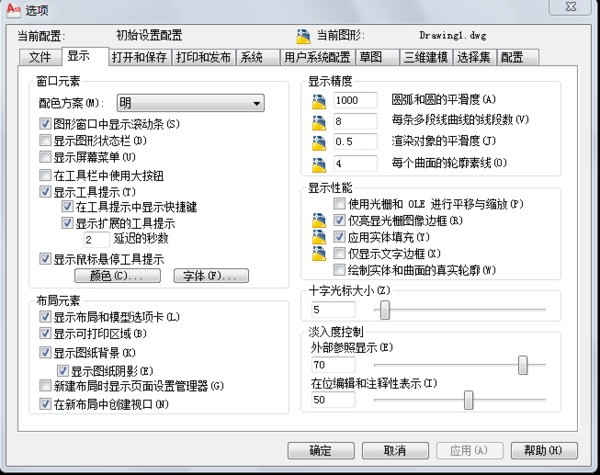Image resolution: width=600 pixels, height=475 pixels.
Task: Uncheck the 显示图纸阴影 option
Action: tap(61, 369)
